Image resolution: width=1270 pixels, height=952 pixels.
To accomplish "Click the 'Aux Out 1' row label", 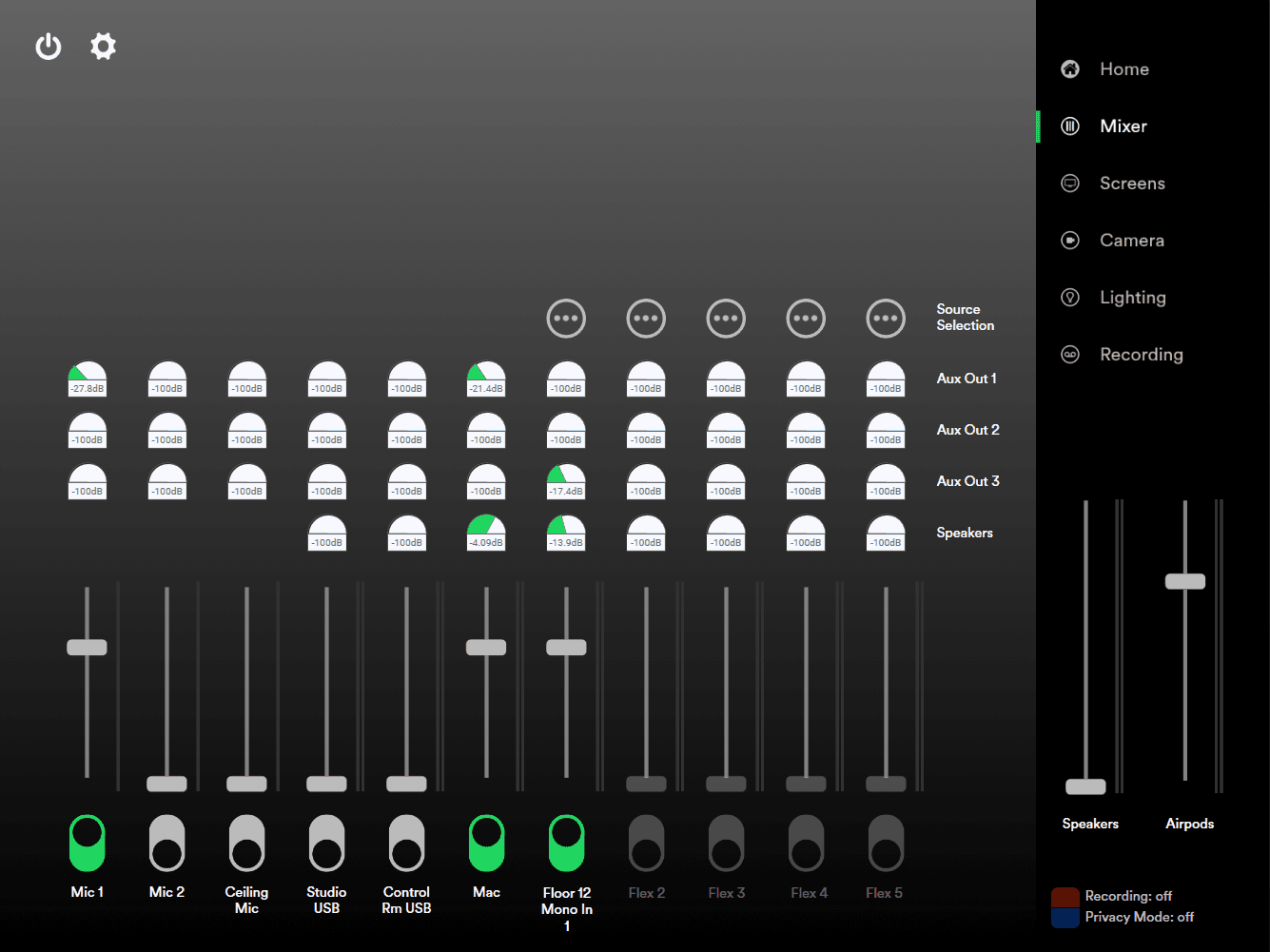I will tap(967, 379).
